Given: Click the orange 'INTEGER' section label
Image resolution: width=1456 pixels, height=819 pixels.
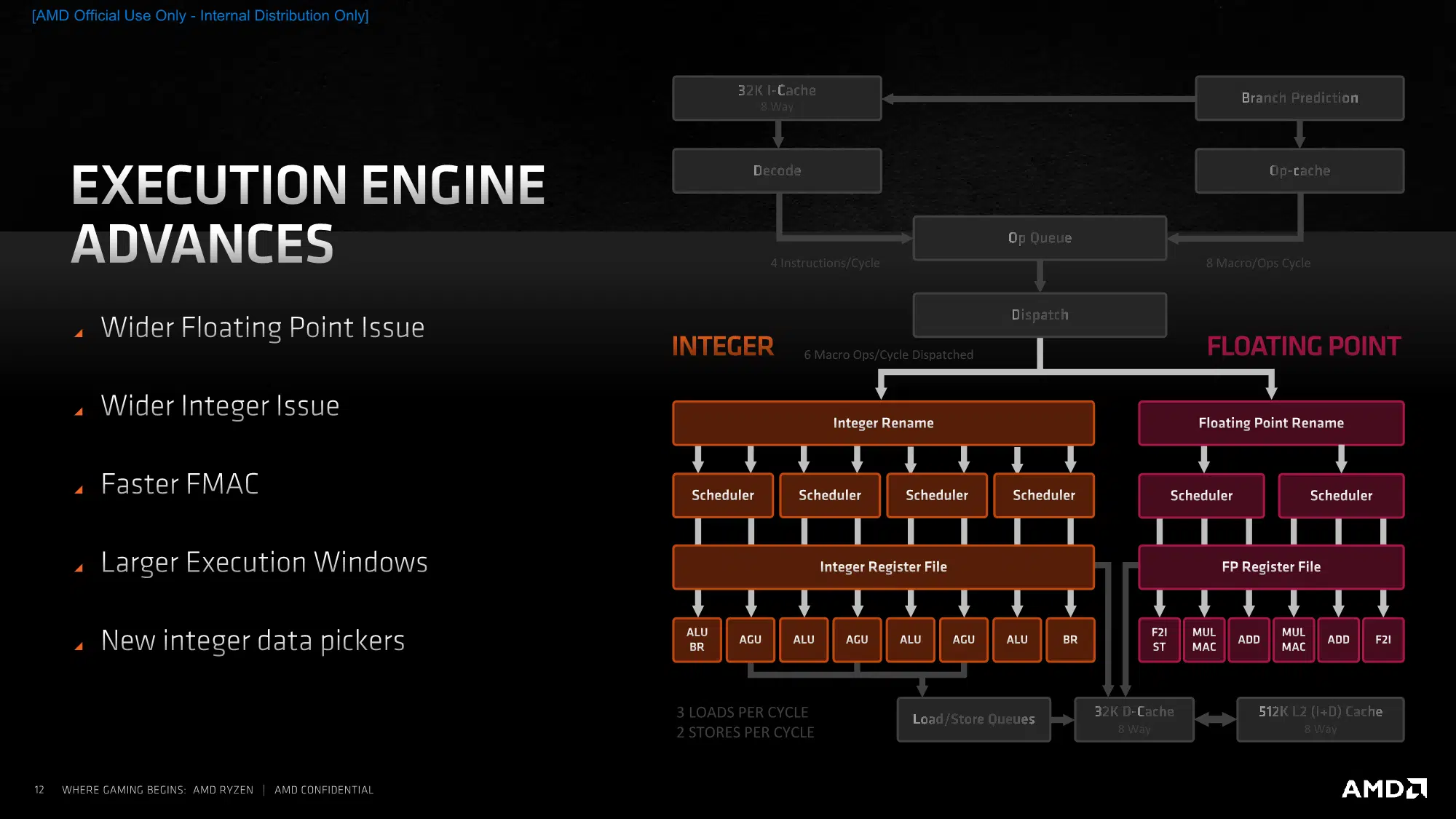Looking at the screenshot, I should (722, 346).
